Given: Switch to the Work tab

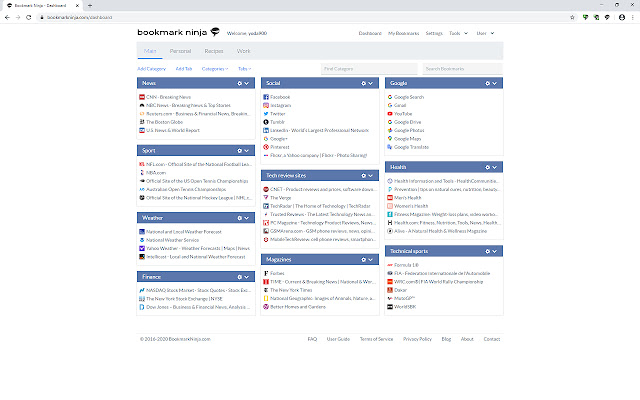Looking at the screenshot, I should click(x=244, y=51).
